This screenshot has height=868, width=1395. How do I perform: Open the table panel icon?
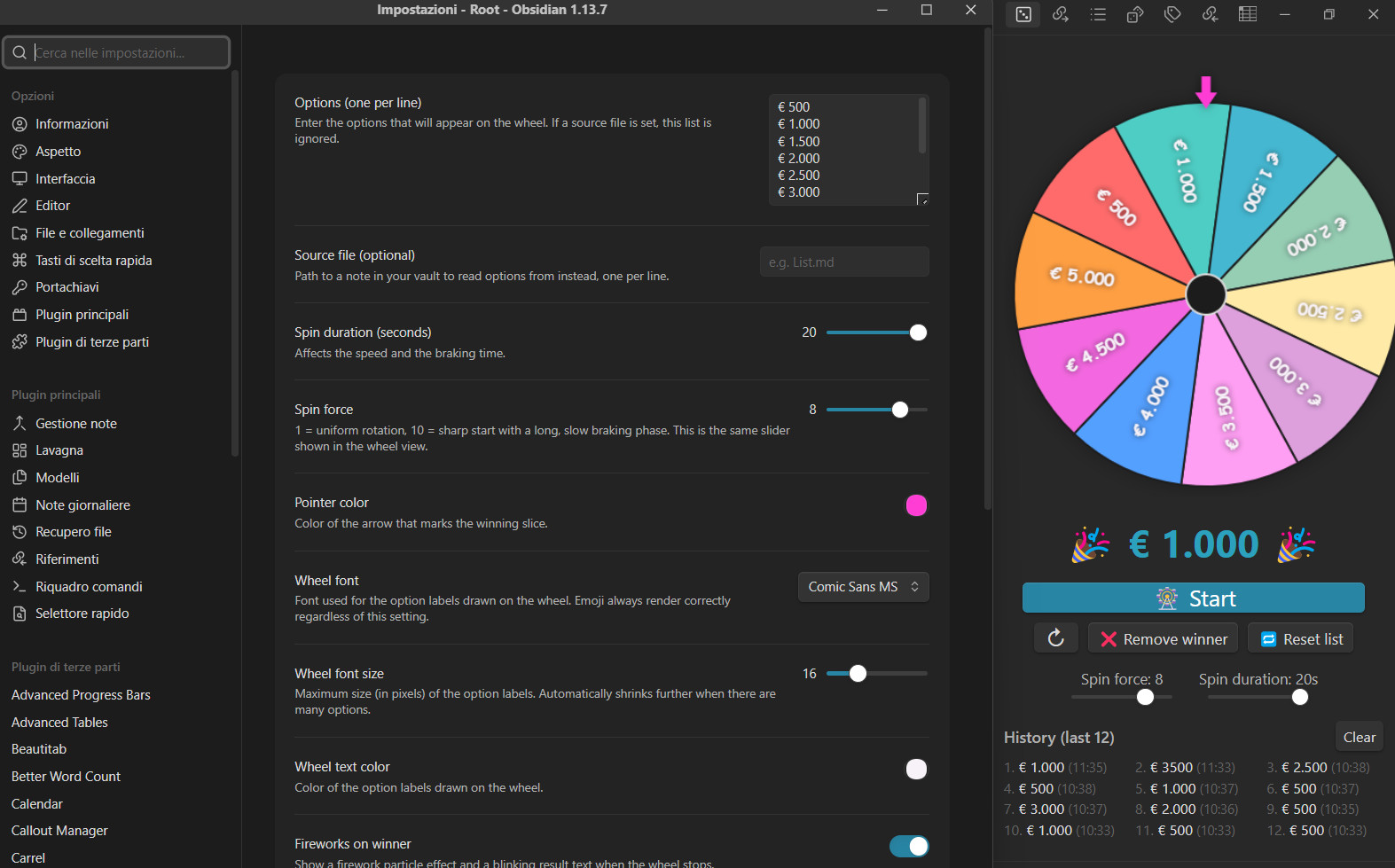[x=1248, y=14]
